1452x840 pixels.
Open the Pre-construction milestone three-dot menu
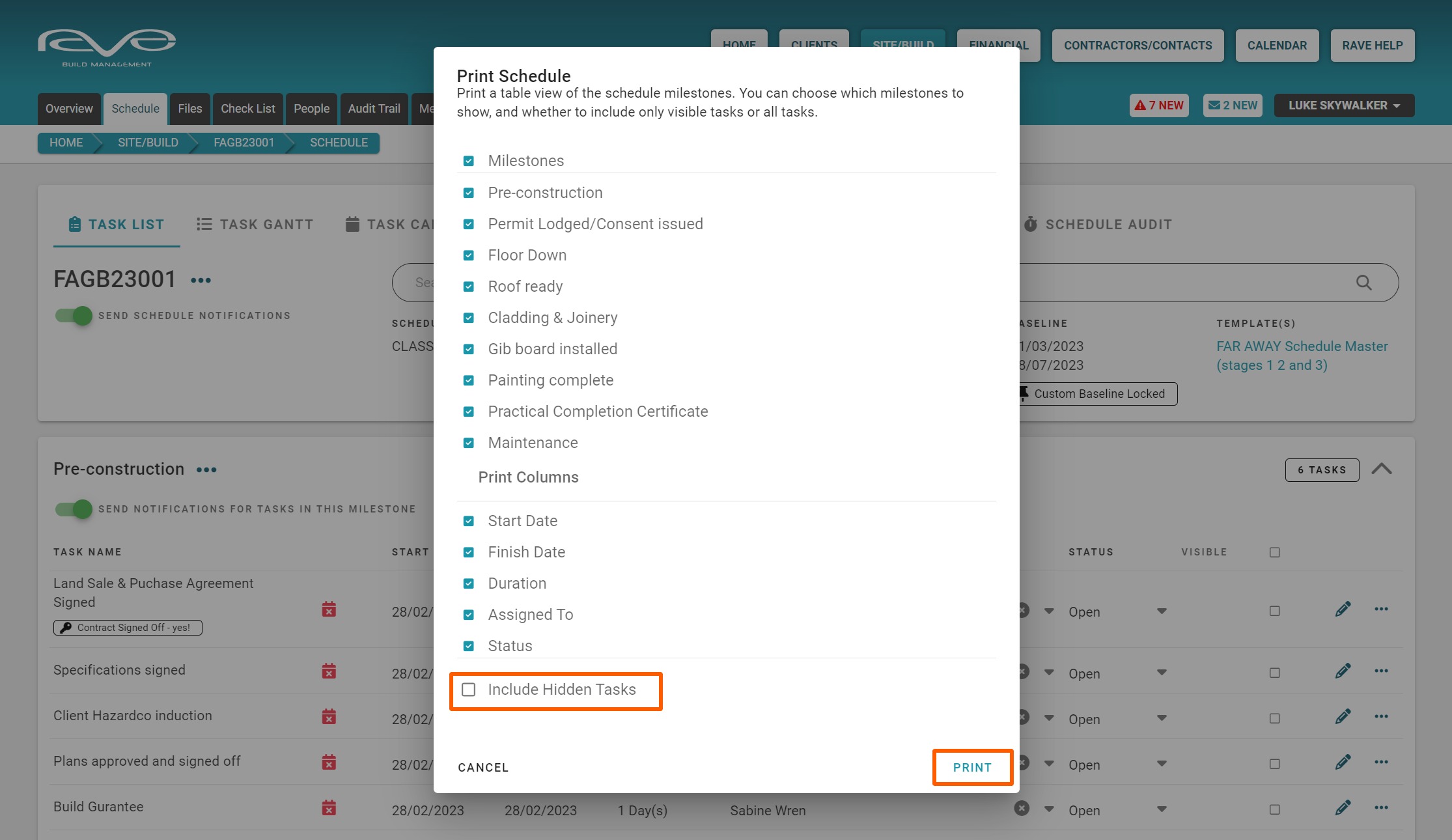206,469
